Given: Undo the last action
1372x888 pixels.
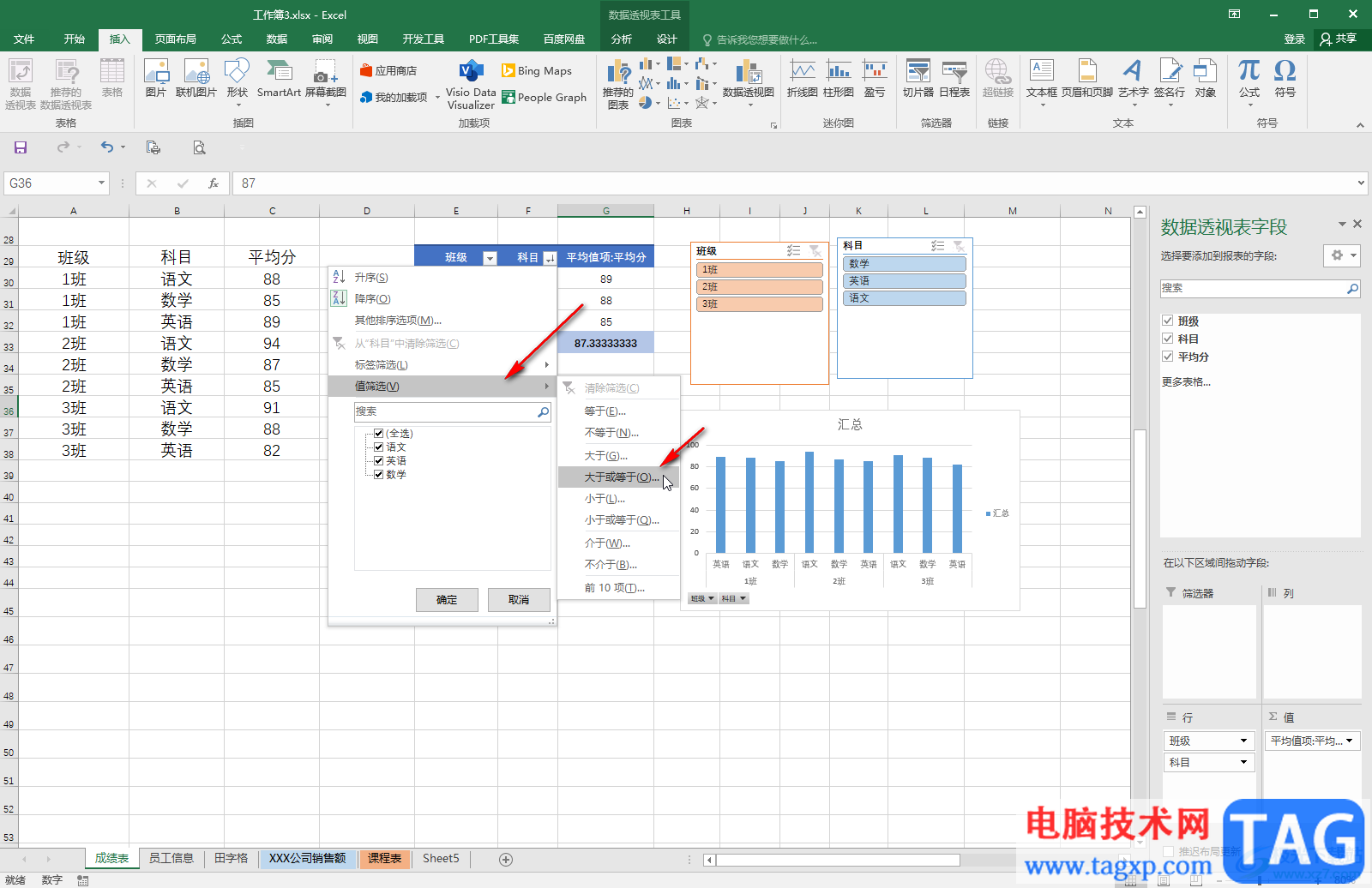Looking at the screenshot, I should pos(106,147).
